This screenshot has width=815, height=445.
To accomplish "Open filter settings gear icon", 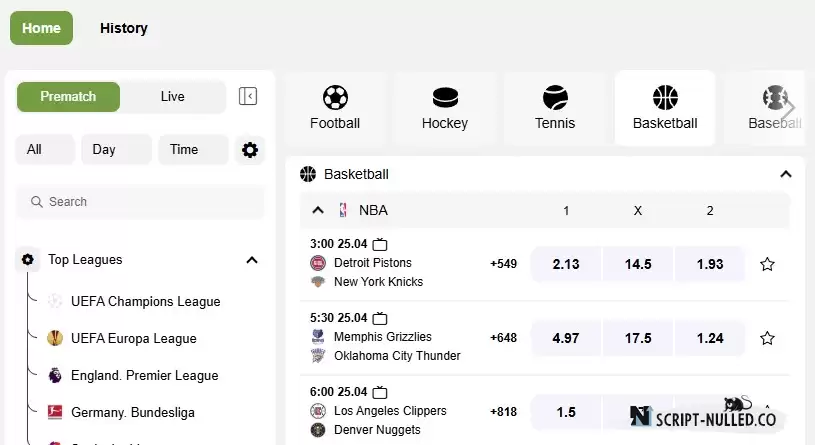I will pyautogui.click(x=250, y=150).
